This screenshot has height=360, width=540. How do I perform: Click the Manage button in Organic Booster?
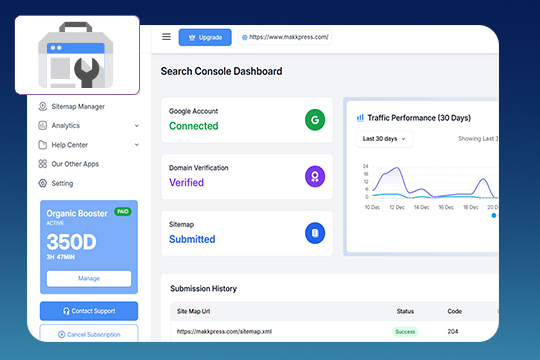click(x=89, y=278)
